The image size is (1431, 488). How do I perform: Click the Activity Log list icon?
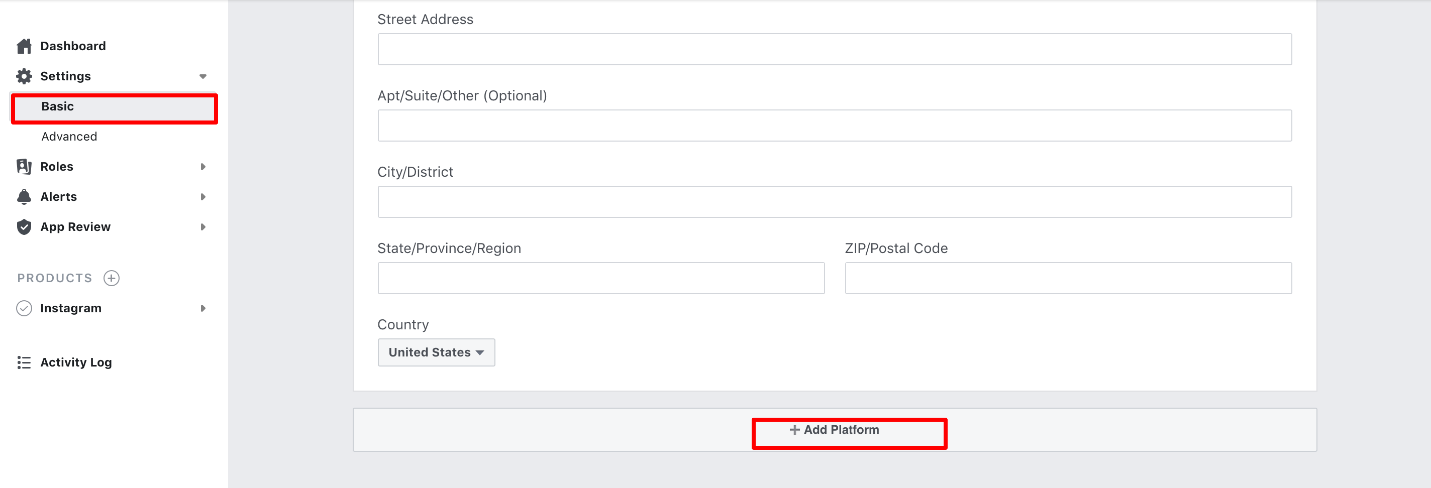coord(24,363)
